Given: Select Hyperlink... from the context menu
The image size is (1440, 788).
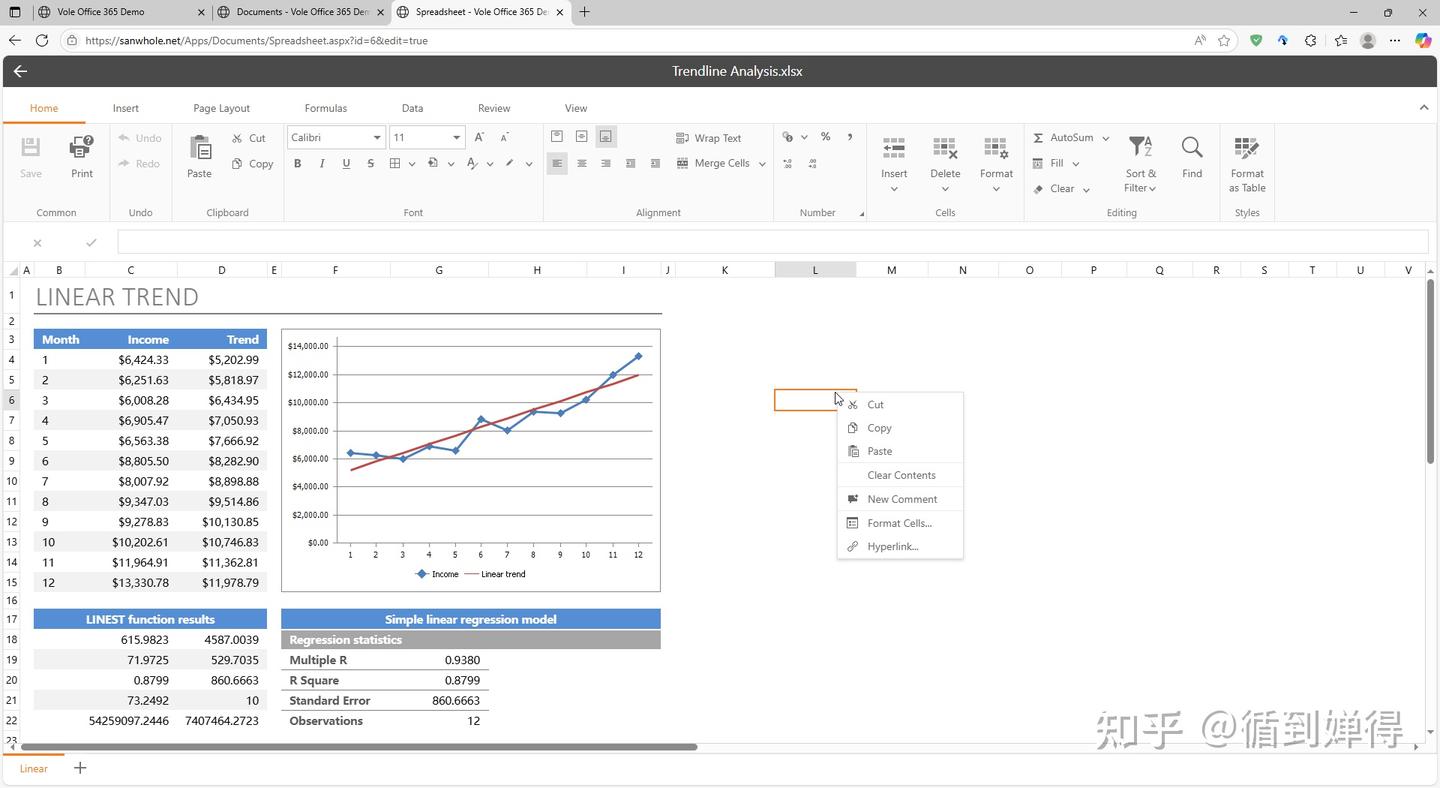Looking at the screenshot, I should coord(900,547).
